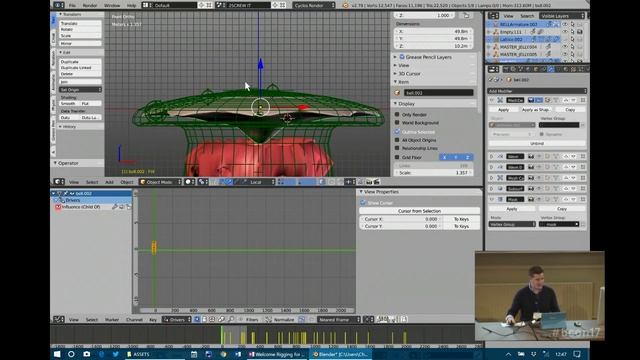The image size is (640, 360).
Task: Click the Unbind button on modifier
Action: click(537, 144)
